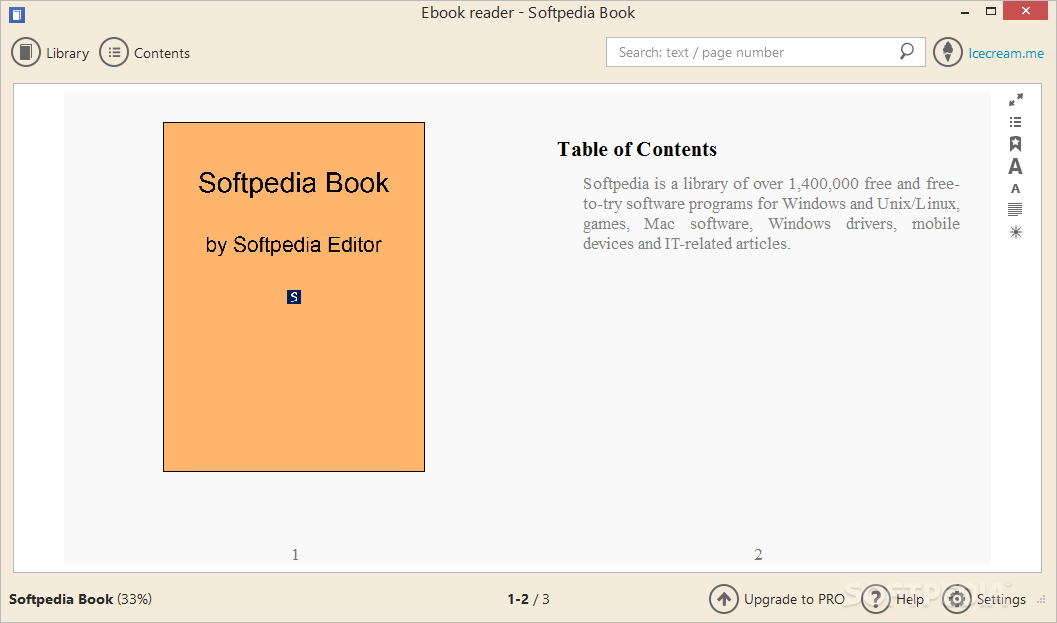Click the Settings text button
This screenshot has height=623, width=1057.
1001,599
